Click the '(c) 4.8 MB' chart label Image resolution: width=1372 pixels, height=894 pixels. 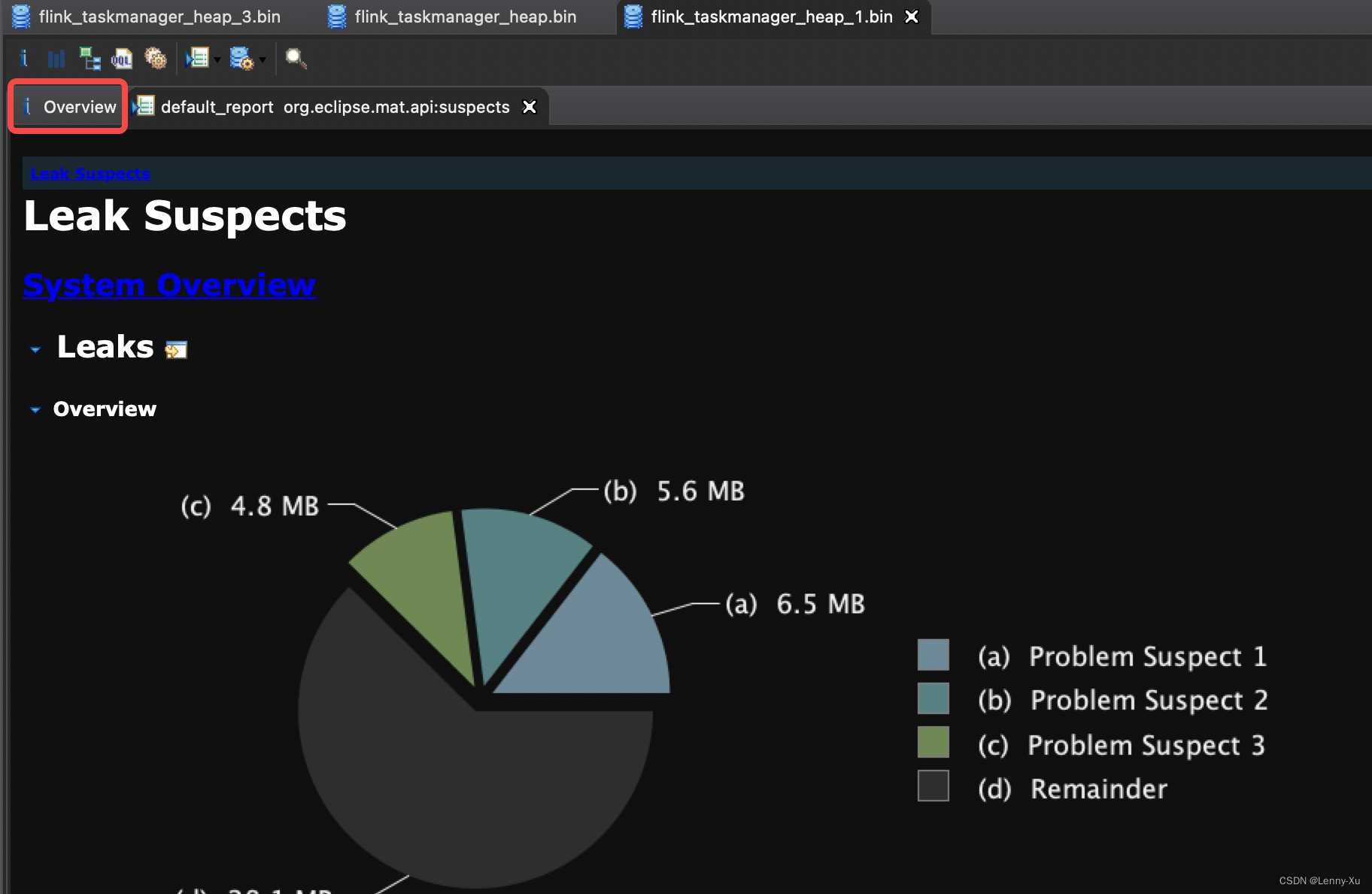tap(250, 506)
